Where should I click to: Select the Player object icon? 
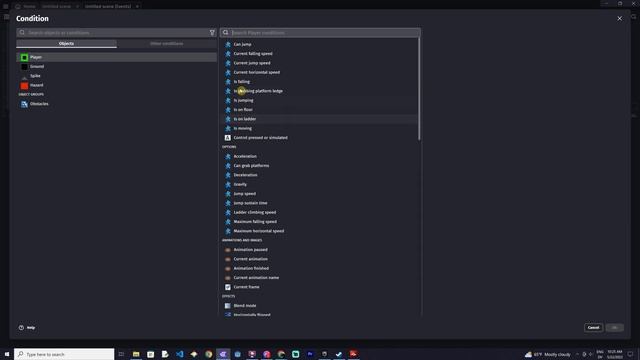tap(24, 57)
